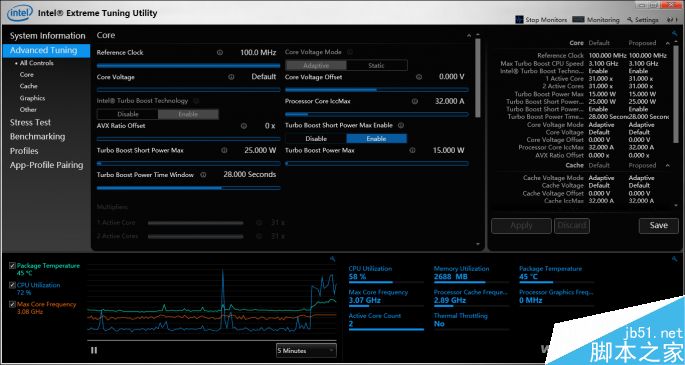The height and width of the screenshot is (365, 685).
Task: Click scroll-down arrow of Core tuning section
Action: (477, 244)
